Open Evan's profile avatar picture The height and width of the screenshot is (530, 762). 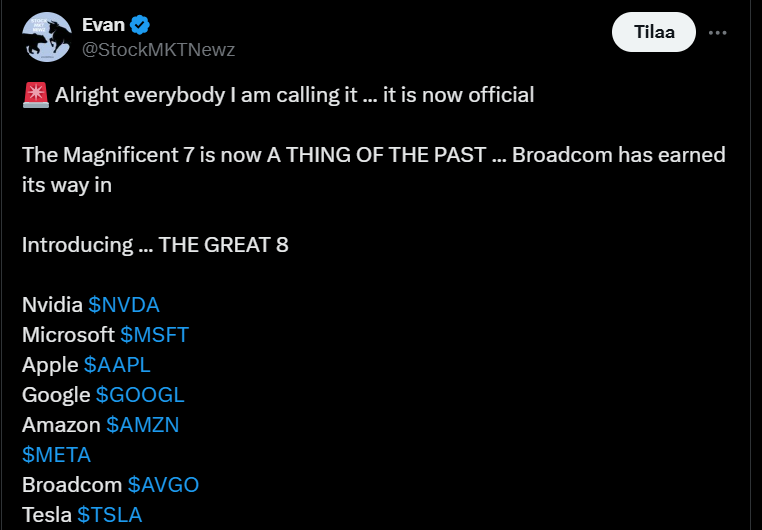tap(43, 36)
